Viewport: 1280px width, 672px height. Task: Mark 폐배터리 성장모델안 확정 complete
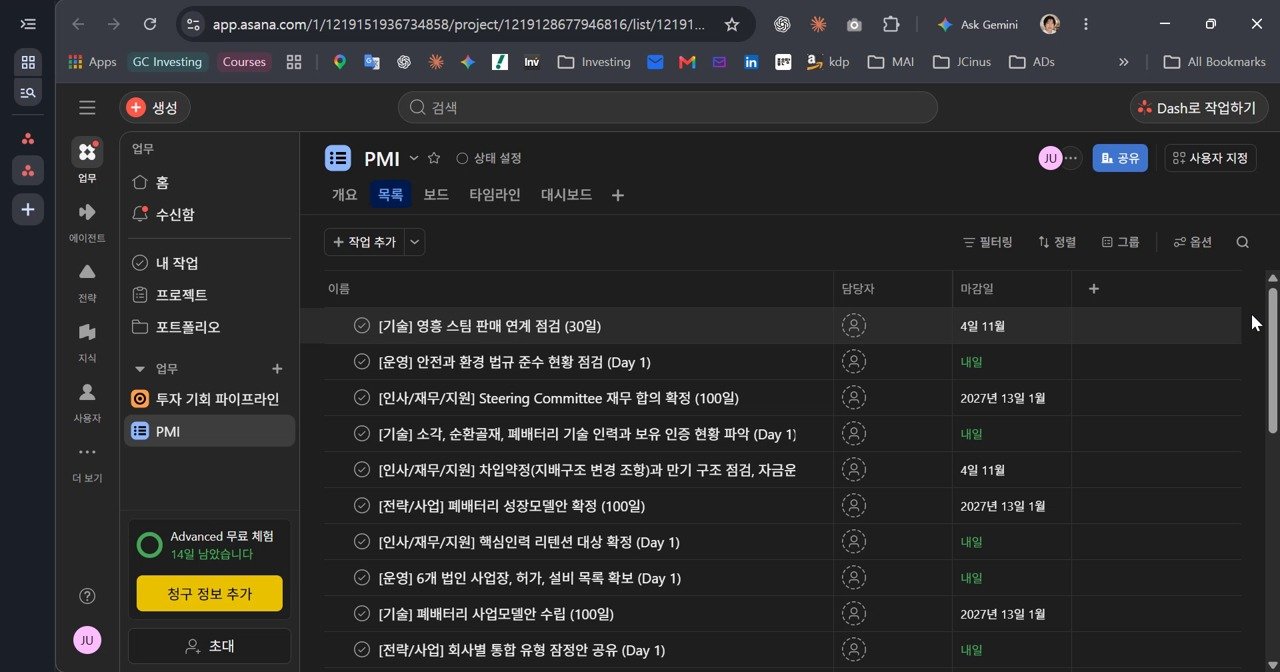pos(362,506)
